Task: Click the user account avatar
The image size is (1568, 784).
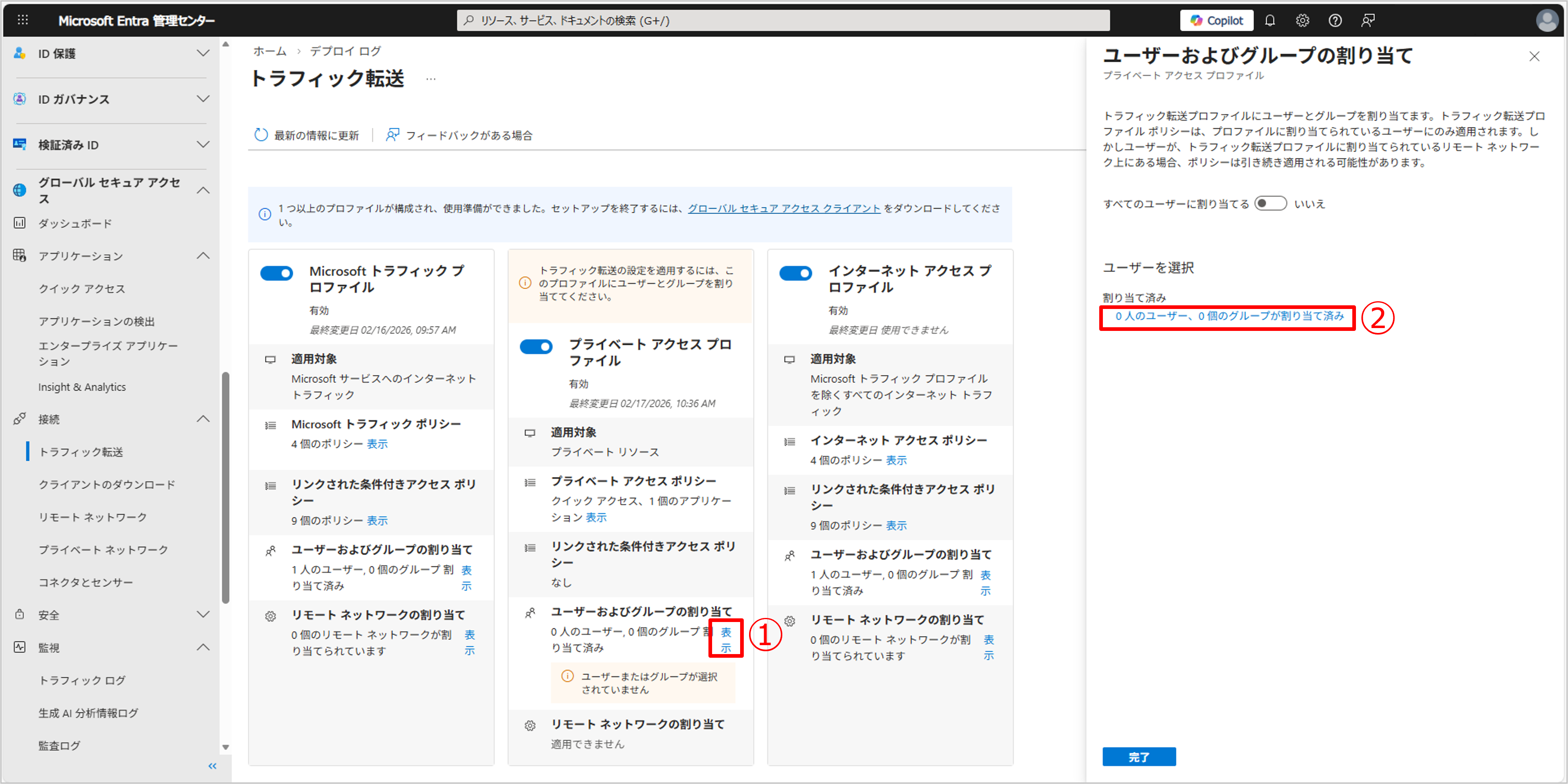Action: [1547, 20]
